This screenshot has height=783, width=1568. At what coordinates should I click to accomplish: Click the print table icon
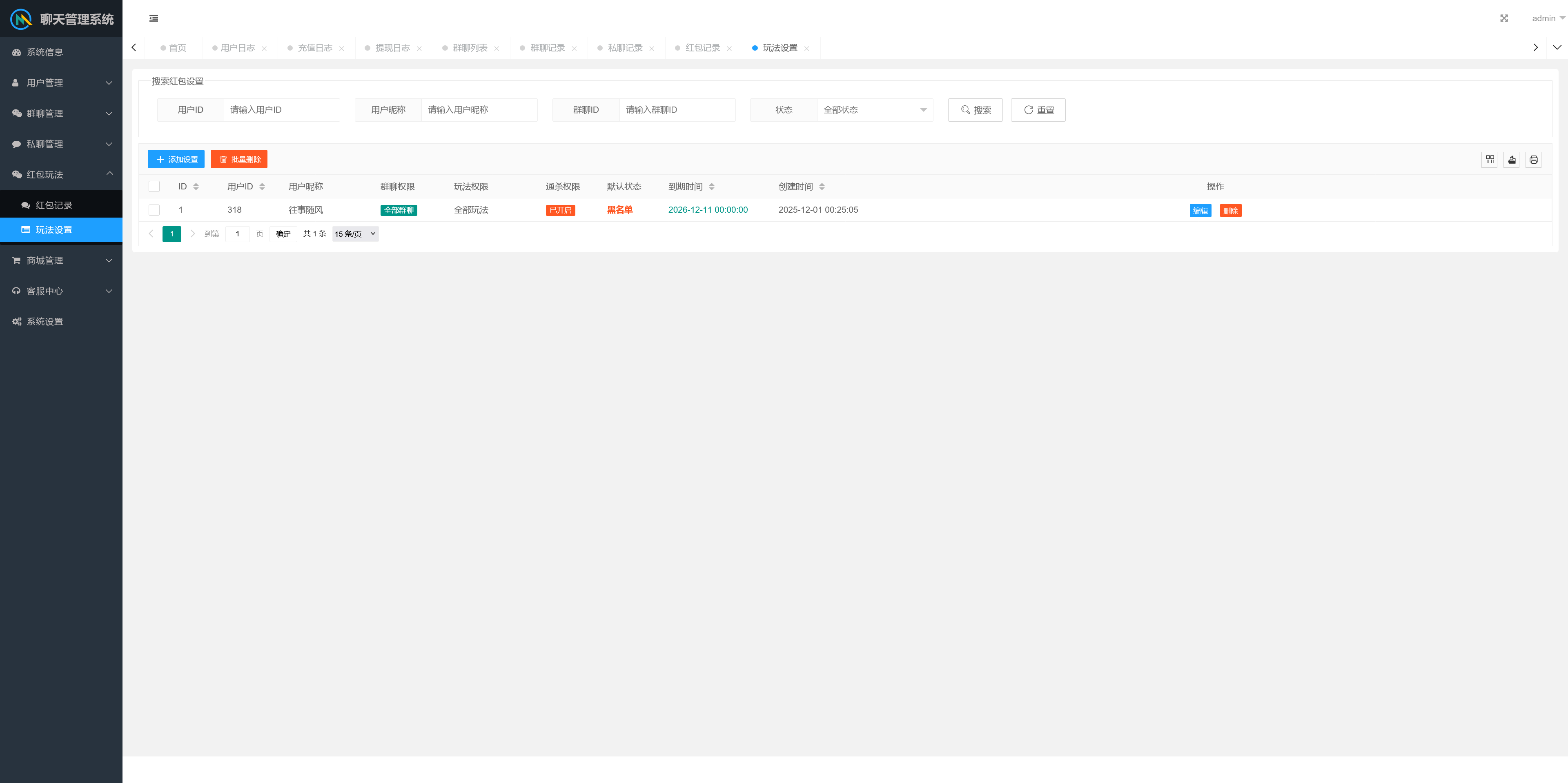tap(1533, 159)
